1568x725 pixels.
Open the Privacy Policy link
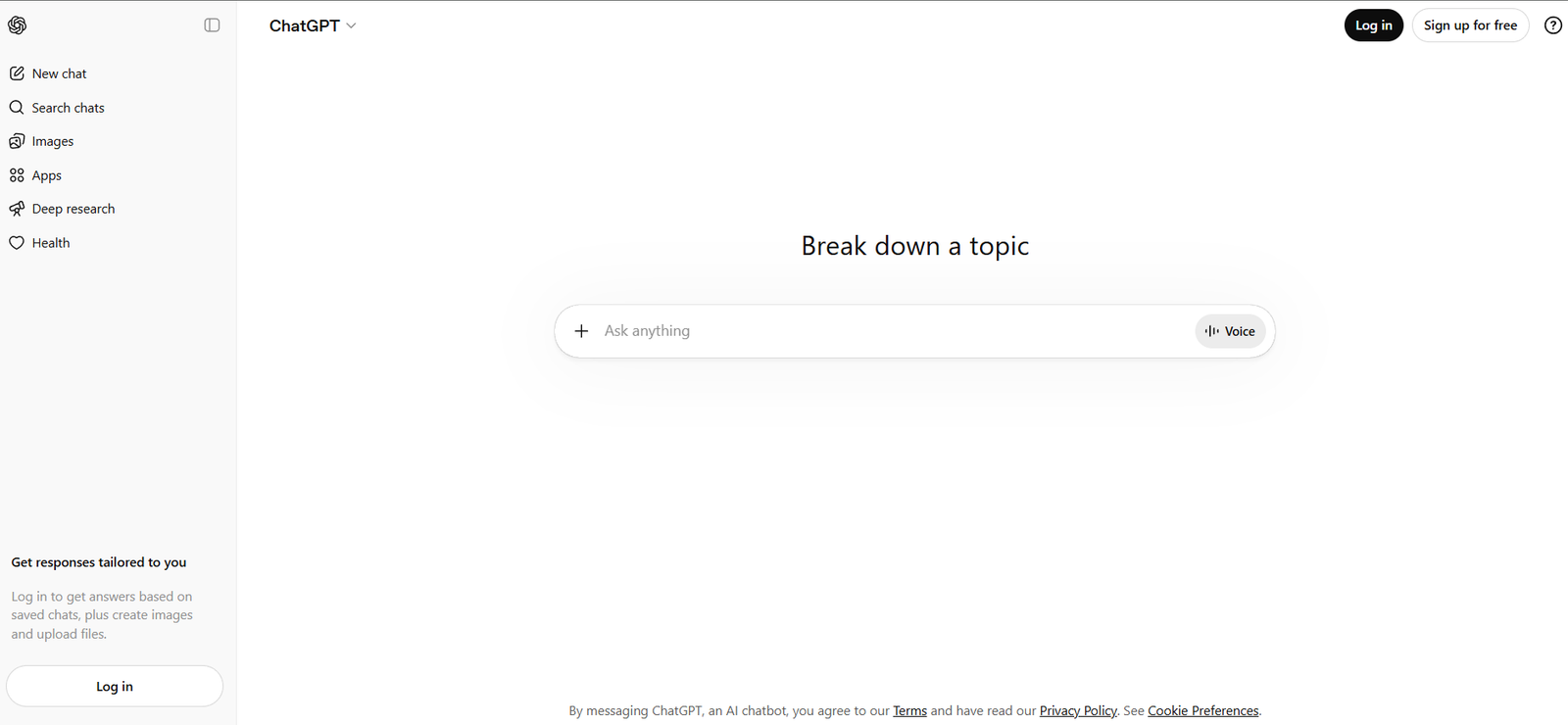(x=1078, y=711)
